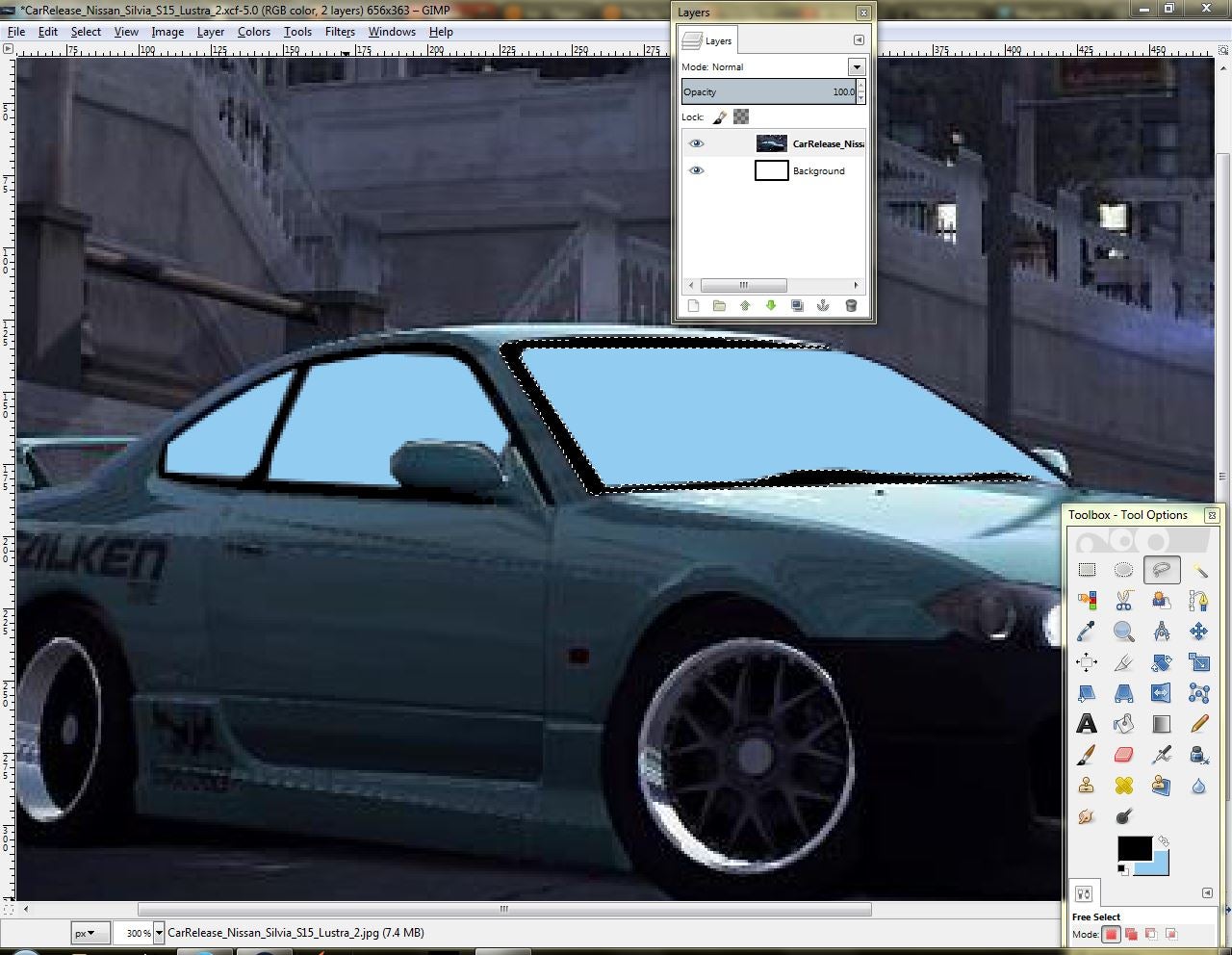The image size is (1232, 955).
Task: Open the Filters menu
Action: pos(340,32)
